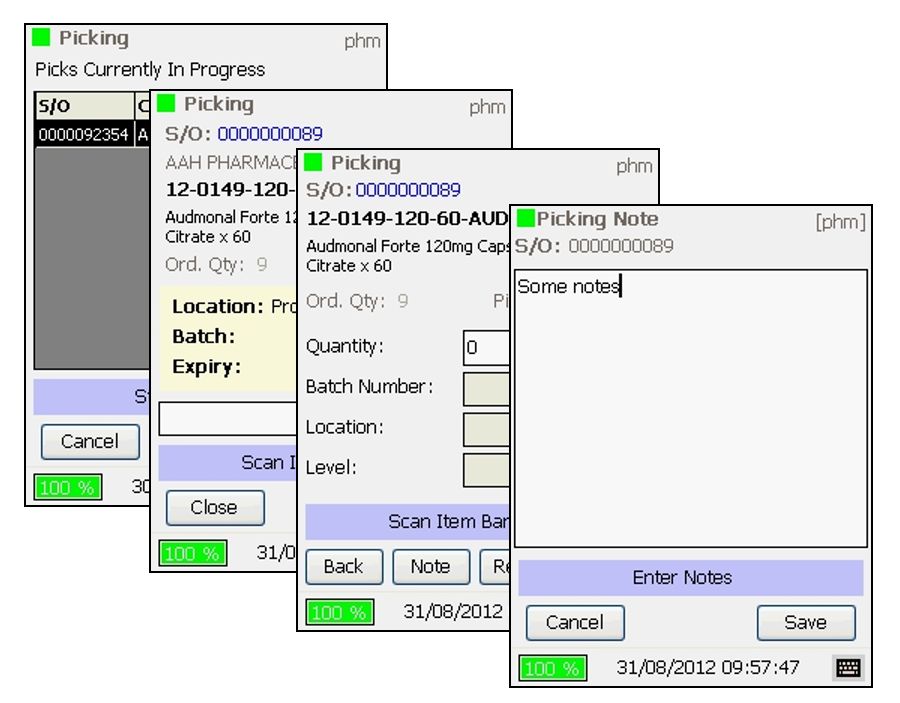Click the Level field
The height and width of the screenshot is (703, 900).
(487, 468)
